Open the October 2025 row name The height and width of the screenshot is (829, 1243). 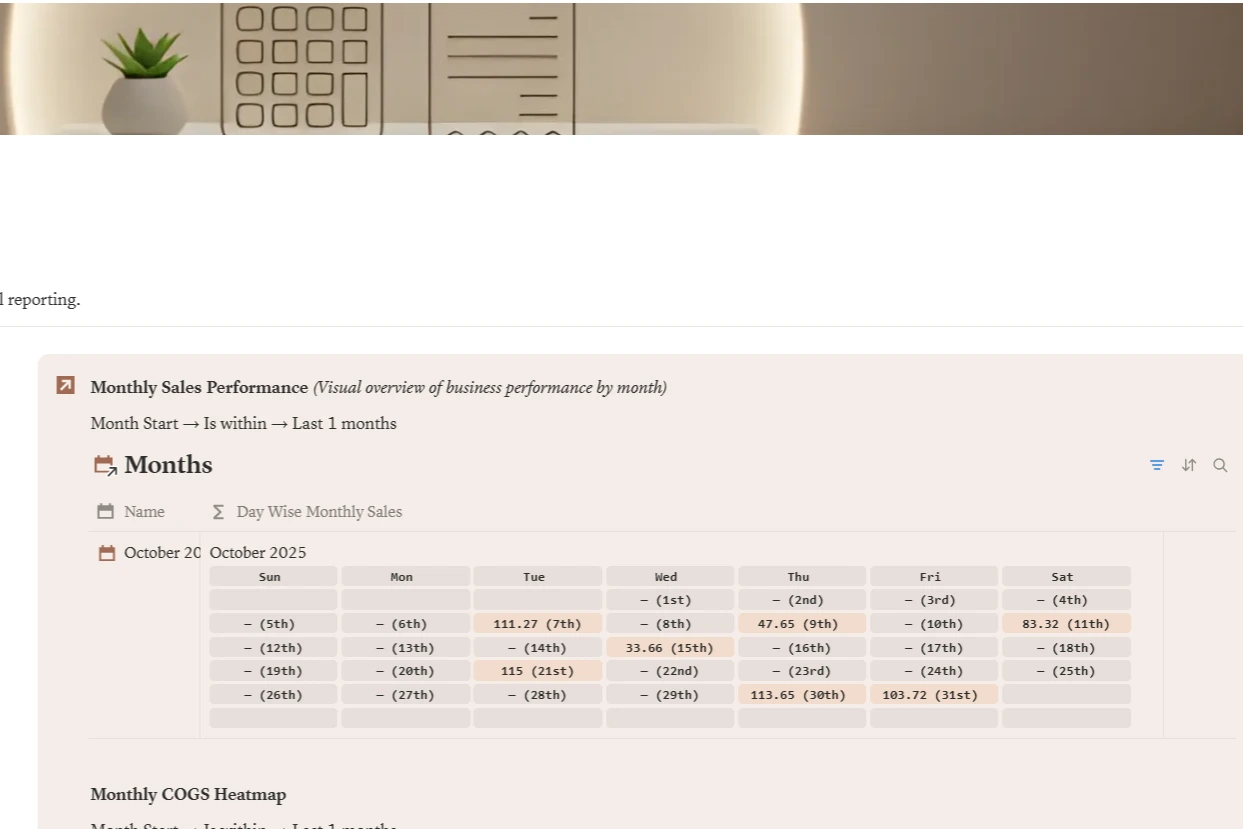[x=162, y=553]
